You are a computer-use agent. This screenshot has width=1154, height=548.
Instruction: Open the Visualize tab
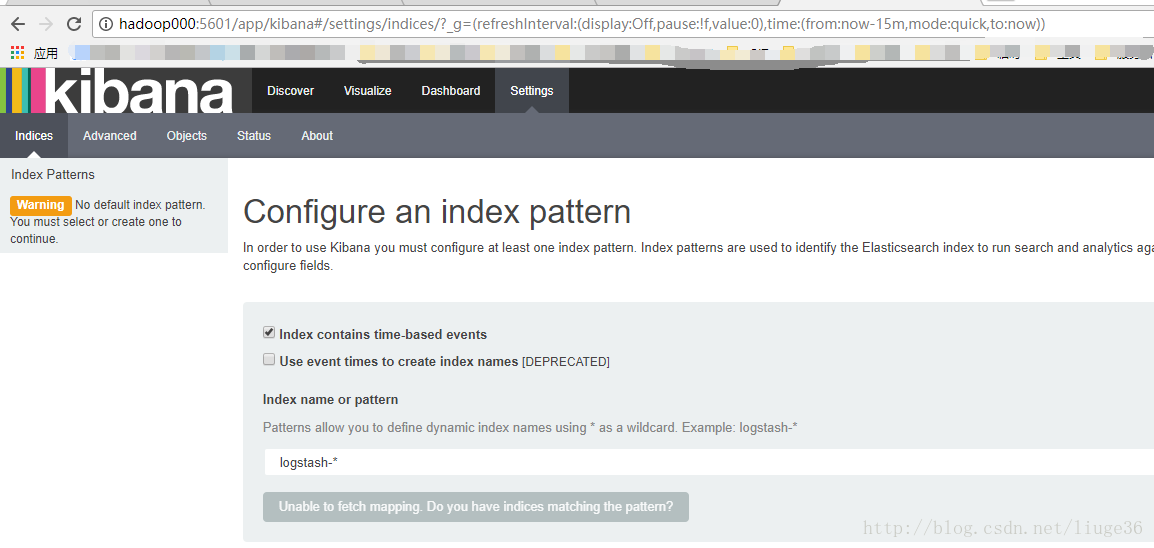point(367,90)
